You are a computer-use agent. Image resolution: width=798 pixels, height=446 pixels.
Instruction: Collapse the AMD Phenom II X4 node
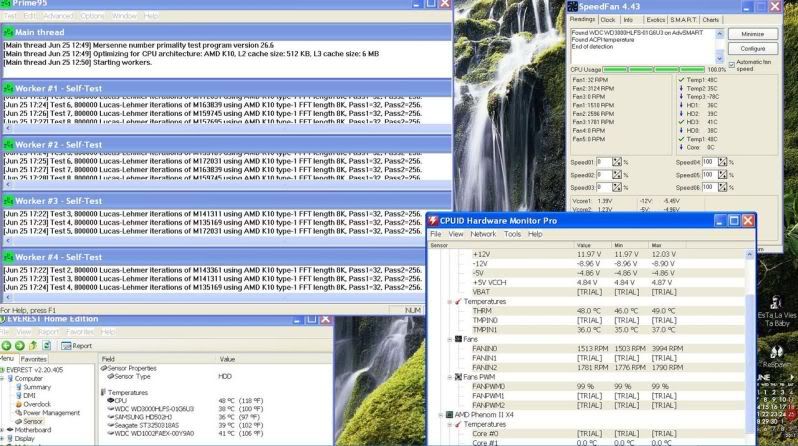(x=442, y=414)
